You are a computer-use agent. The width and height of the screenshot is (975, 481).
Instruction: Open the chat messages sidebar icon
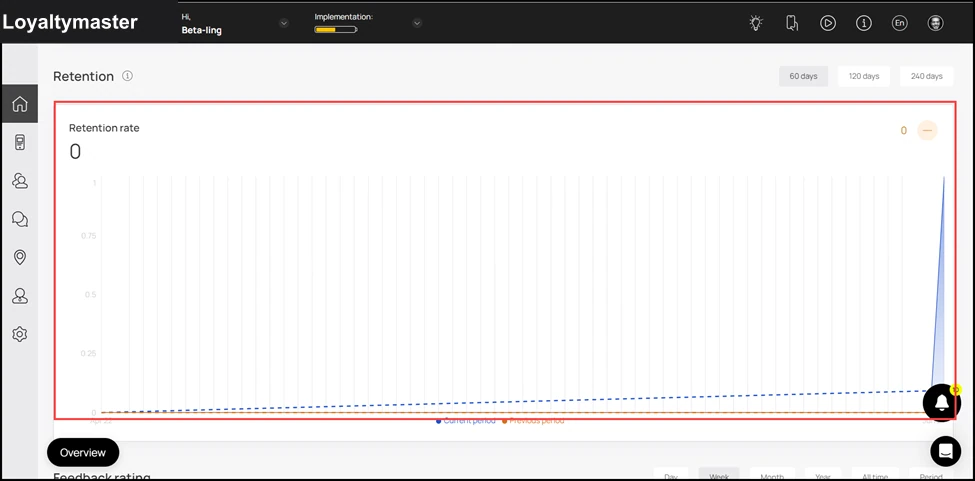(19, 219)
